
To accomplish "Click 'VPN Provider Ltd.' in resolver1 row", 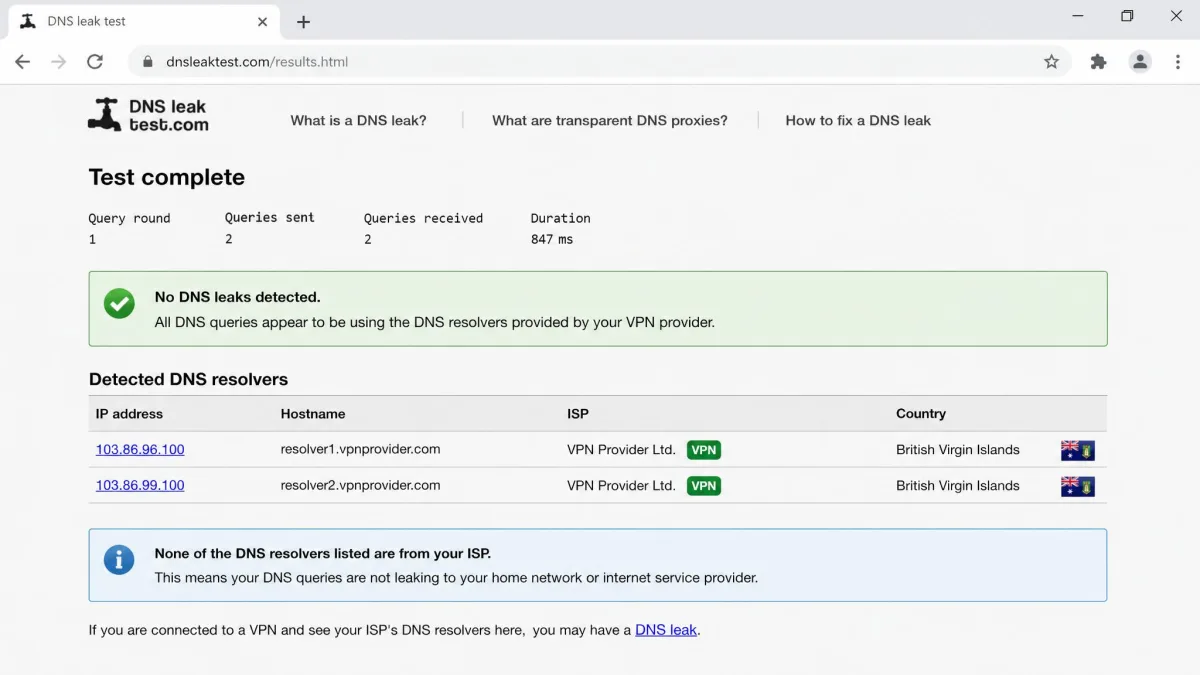I will [x=621, y=450].
